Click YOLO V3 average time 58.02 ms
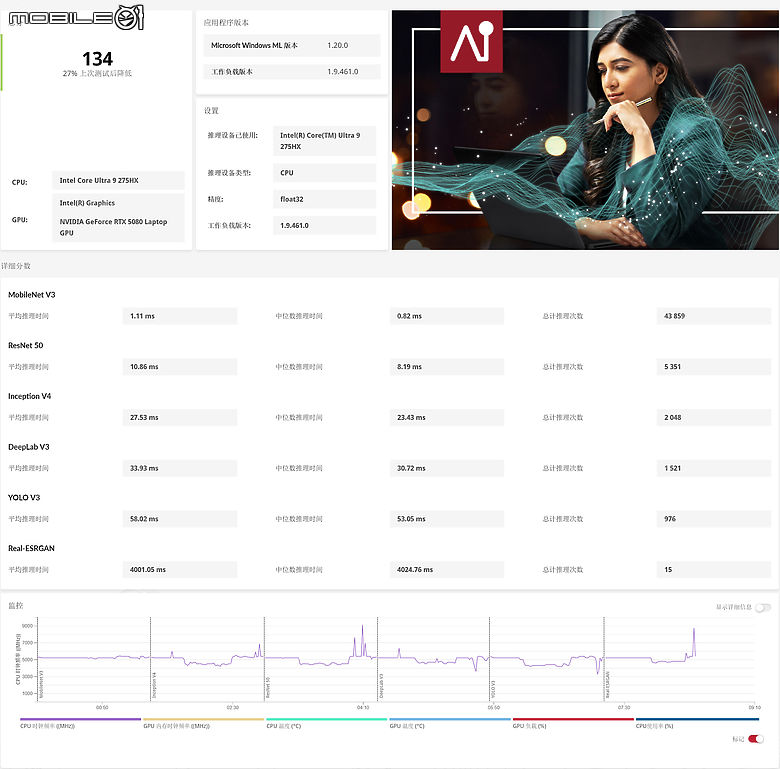 click(180, 519)
